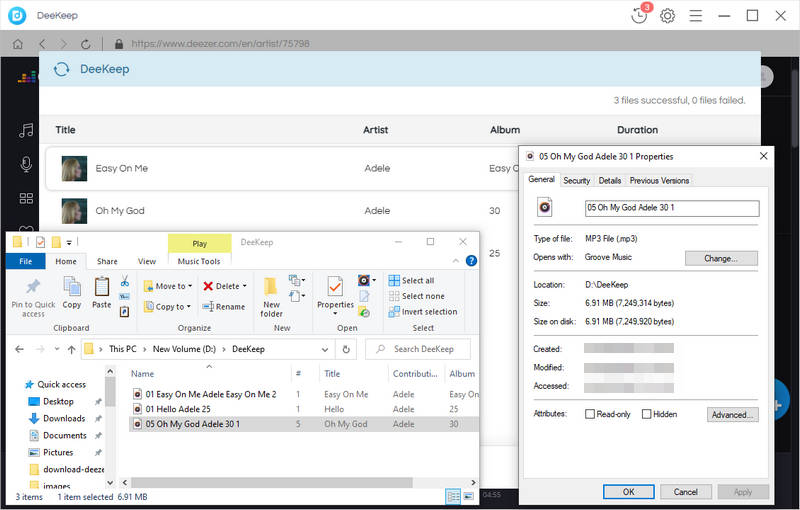Refresh the DeeKeep folder in Explorer
Viewport: 800px width, 510px height.
346,349
